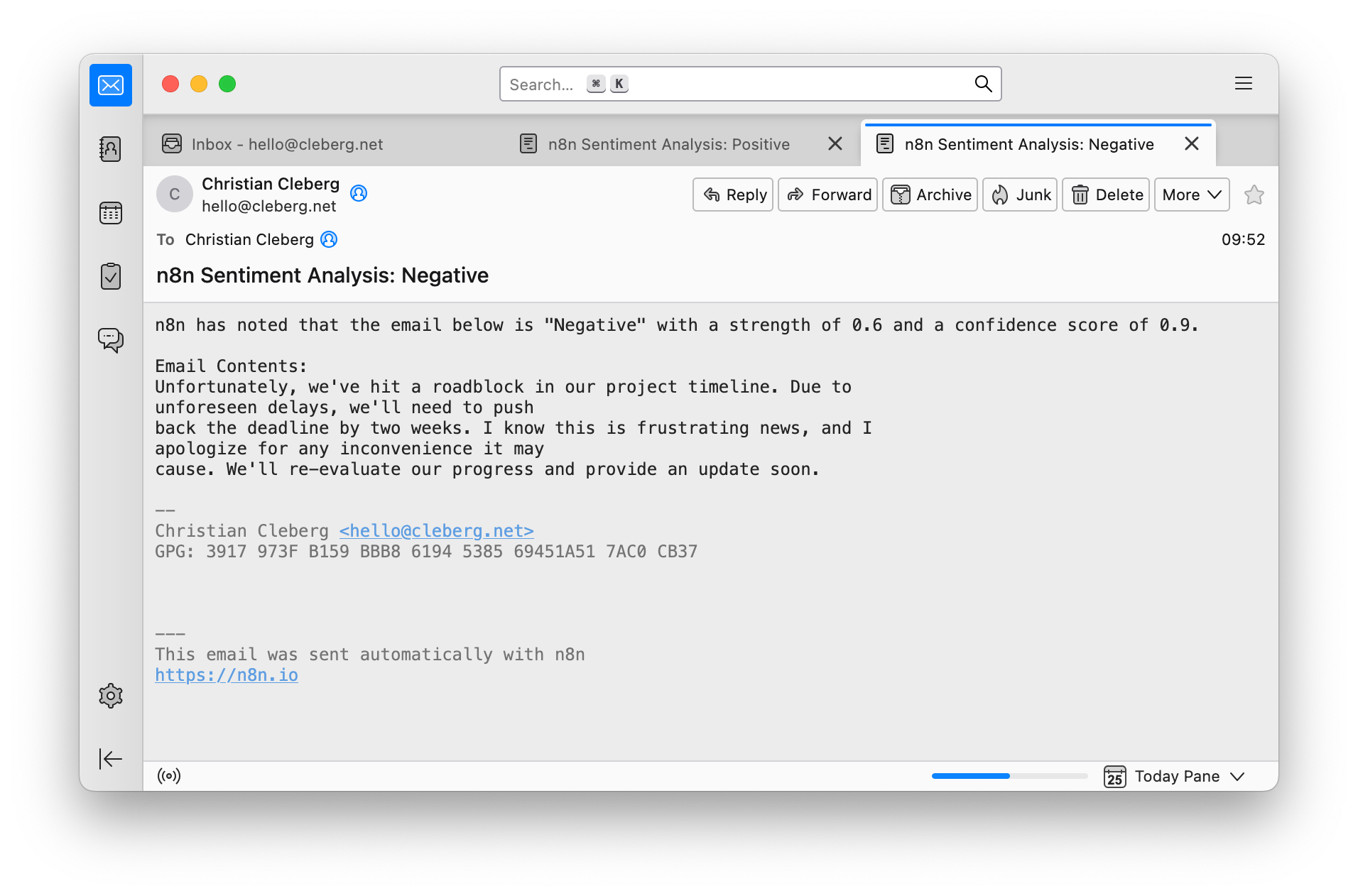
Task: Switch to Sentiment Analysis: Positive tab
Action: 668,144
